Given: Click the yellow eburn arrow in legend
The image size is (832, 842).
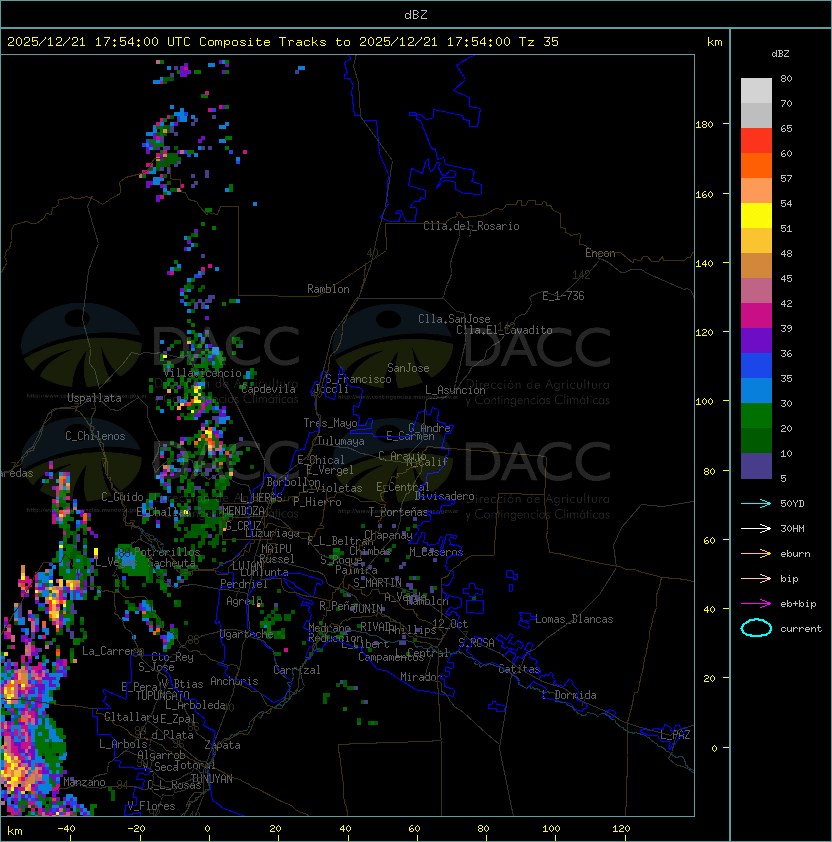Looking at the screenshot, I should pos(756,554).
